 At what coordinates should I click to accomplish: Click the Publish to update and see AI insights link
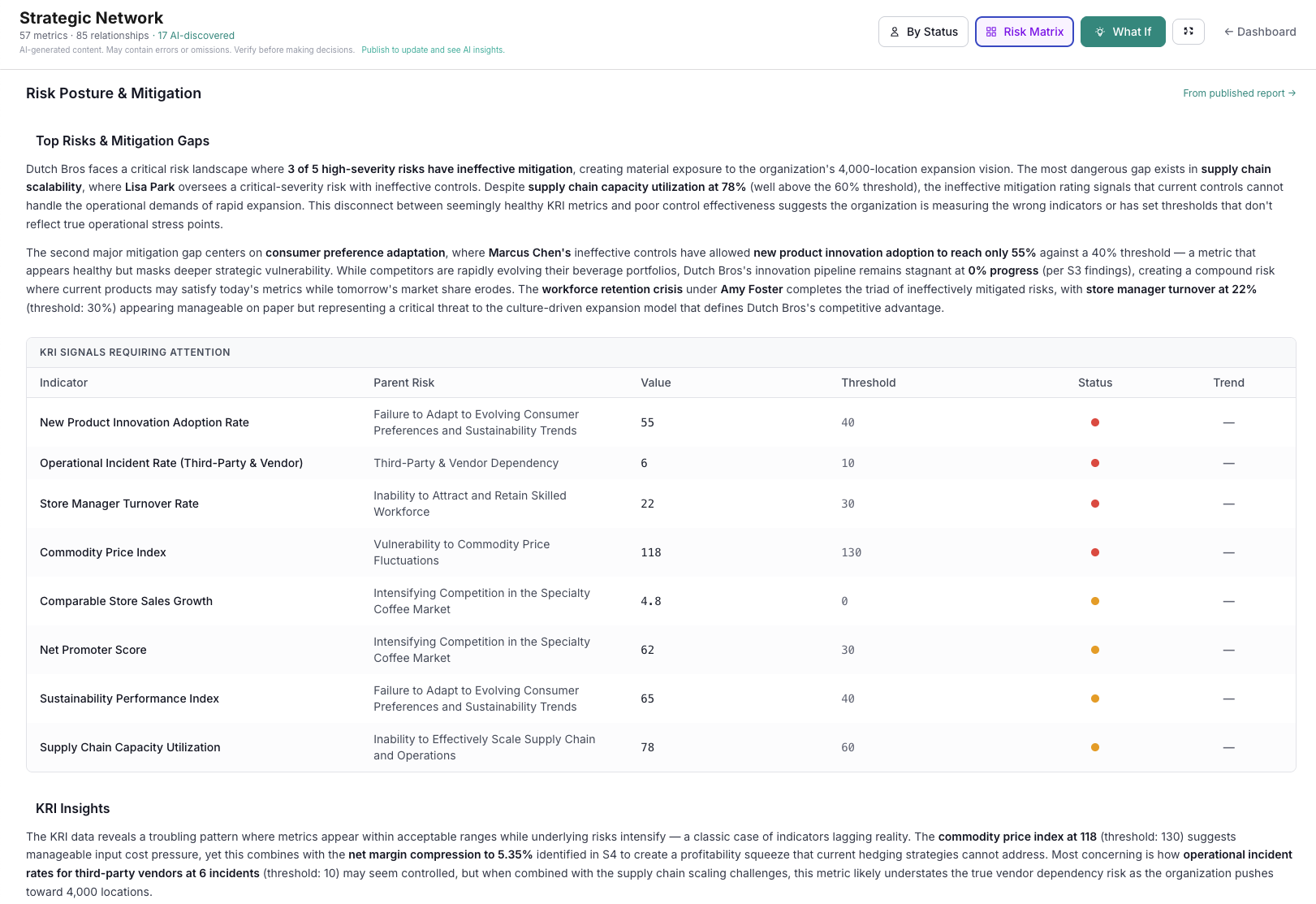[433, 50]
